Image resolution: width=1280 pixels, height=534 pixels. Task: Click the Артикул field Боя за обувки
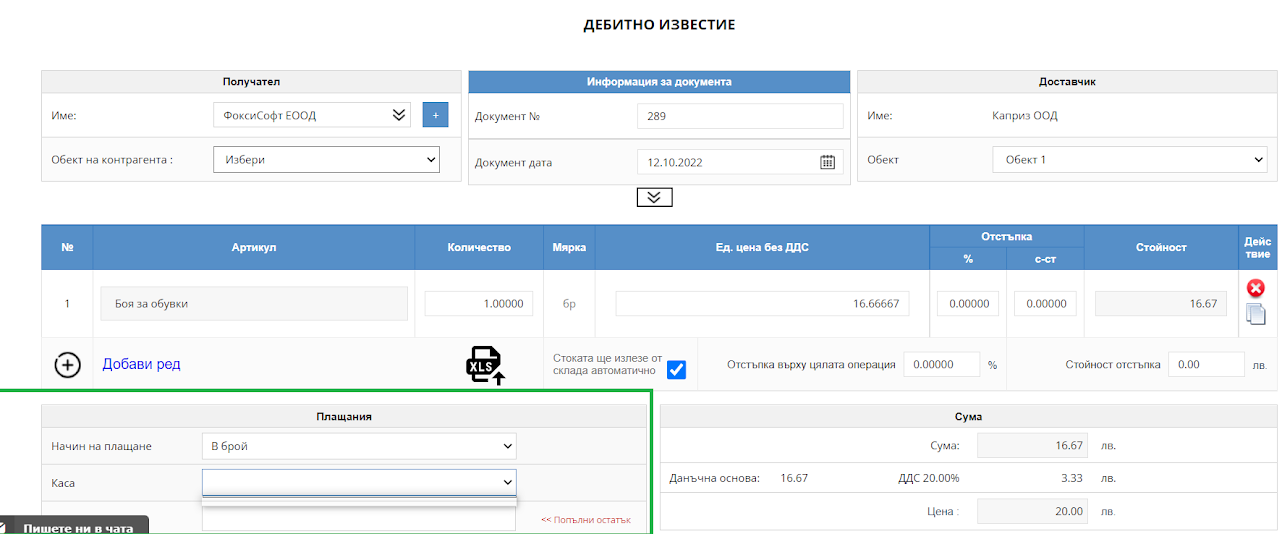(x=254, y=304)
